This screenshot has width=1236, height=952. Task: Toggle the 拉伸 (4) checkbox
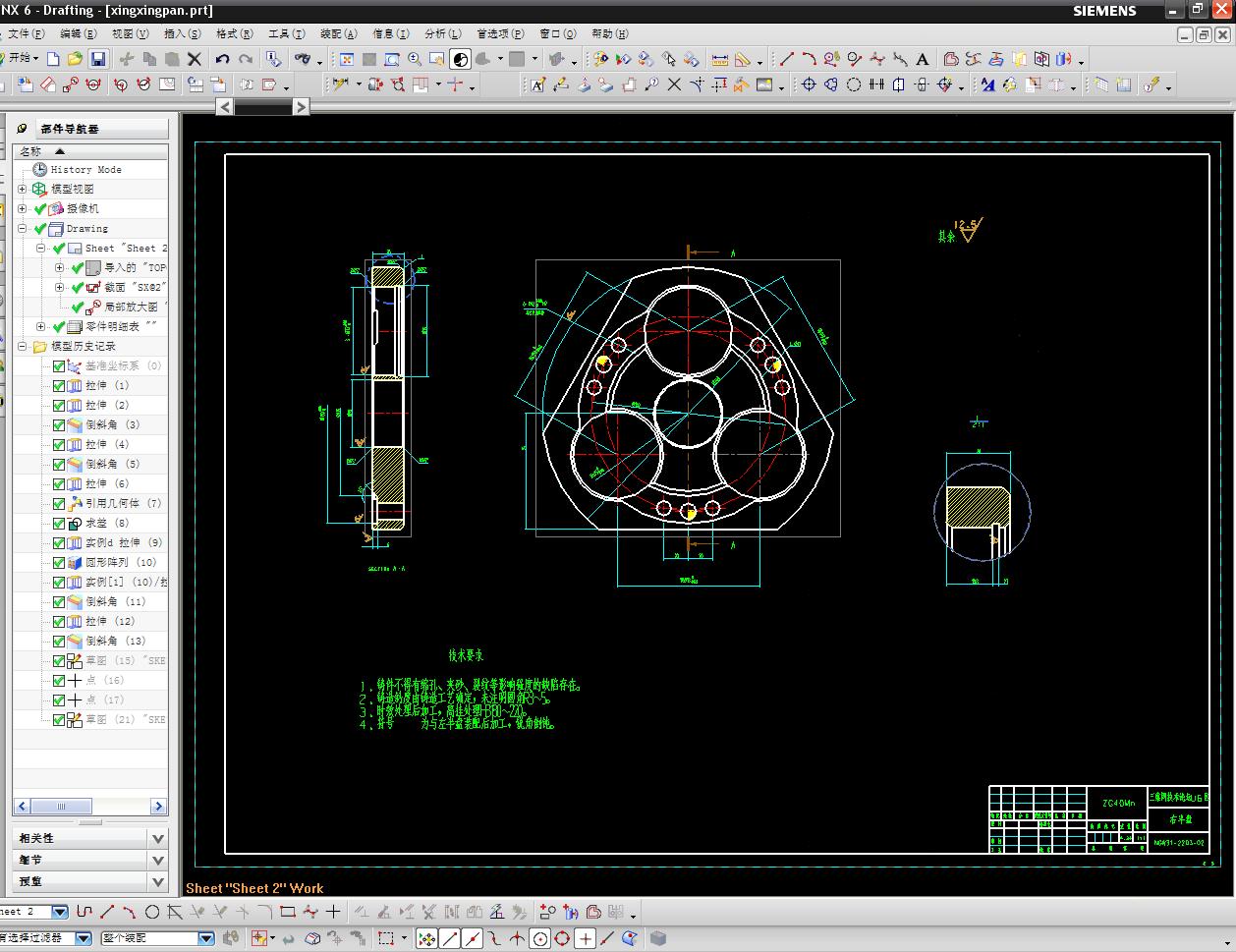pos(59,445)
